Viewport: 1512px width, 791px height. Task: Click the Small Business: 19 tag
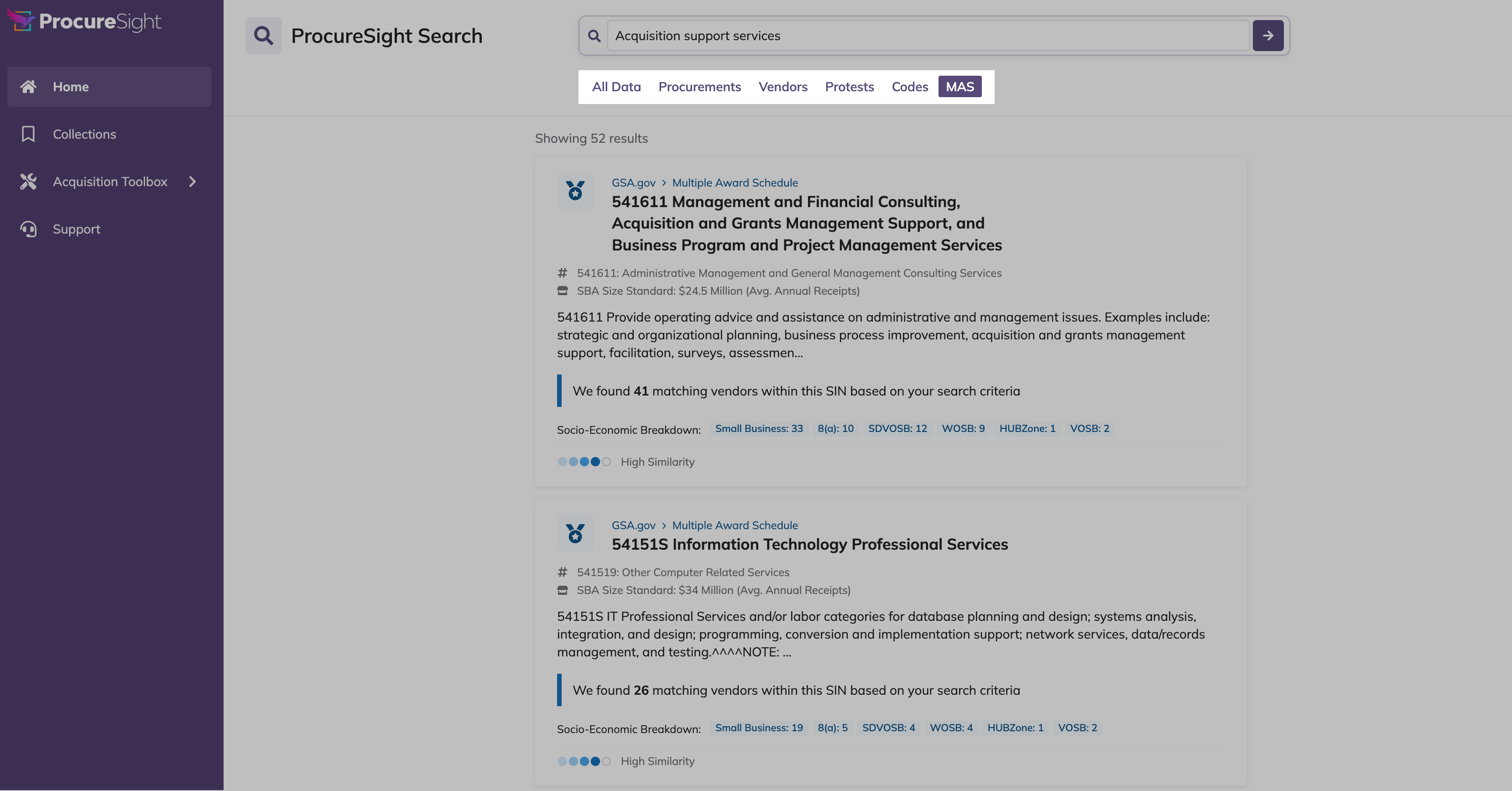(x=759, y=728)
